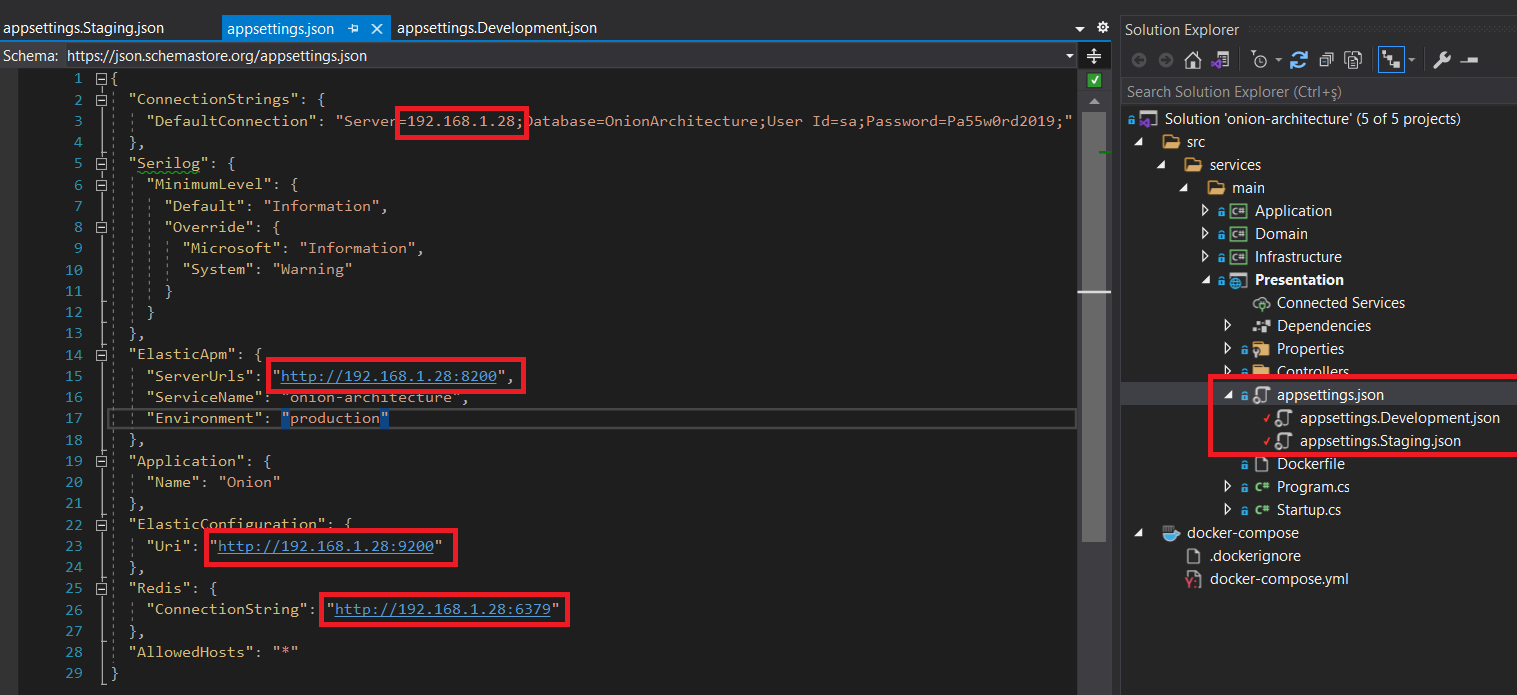The width and height of the screenshot is (1517, 695).
Task: Select appsettings.Staging.json in Solution Explorer
Action: pos(1380,441)
